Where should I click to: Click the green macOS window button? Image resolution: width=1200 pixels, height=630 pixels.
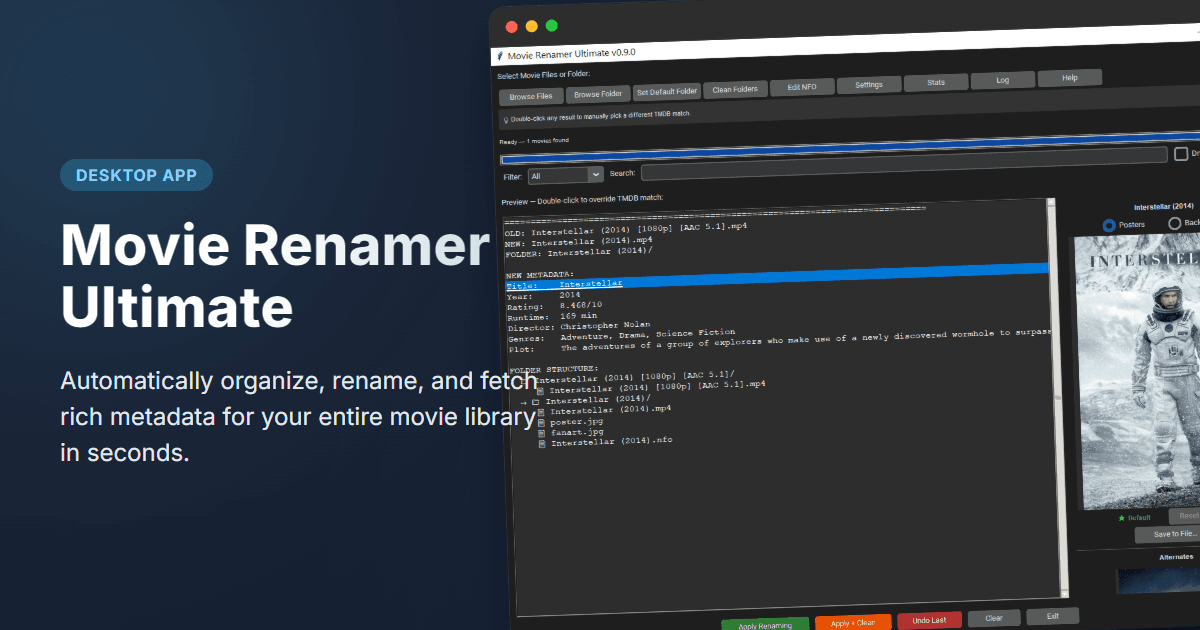click(x=551, y=26)
